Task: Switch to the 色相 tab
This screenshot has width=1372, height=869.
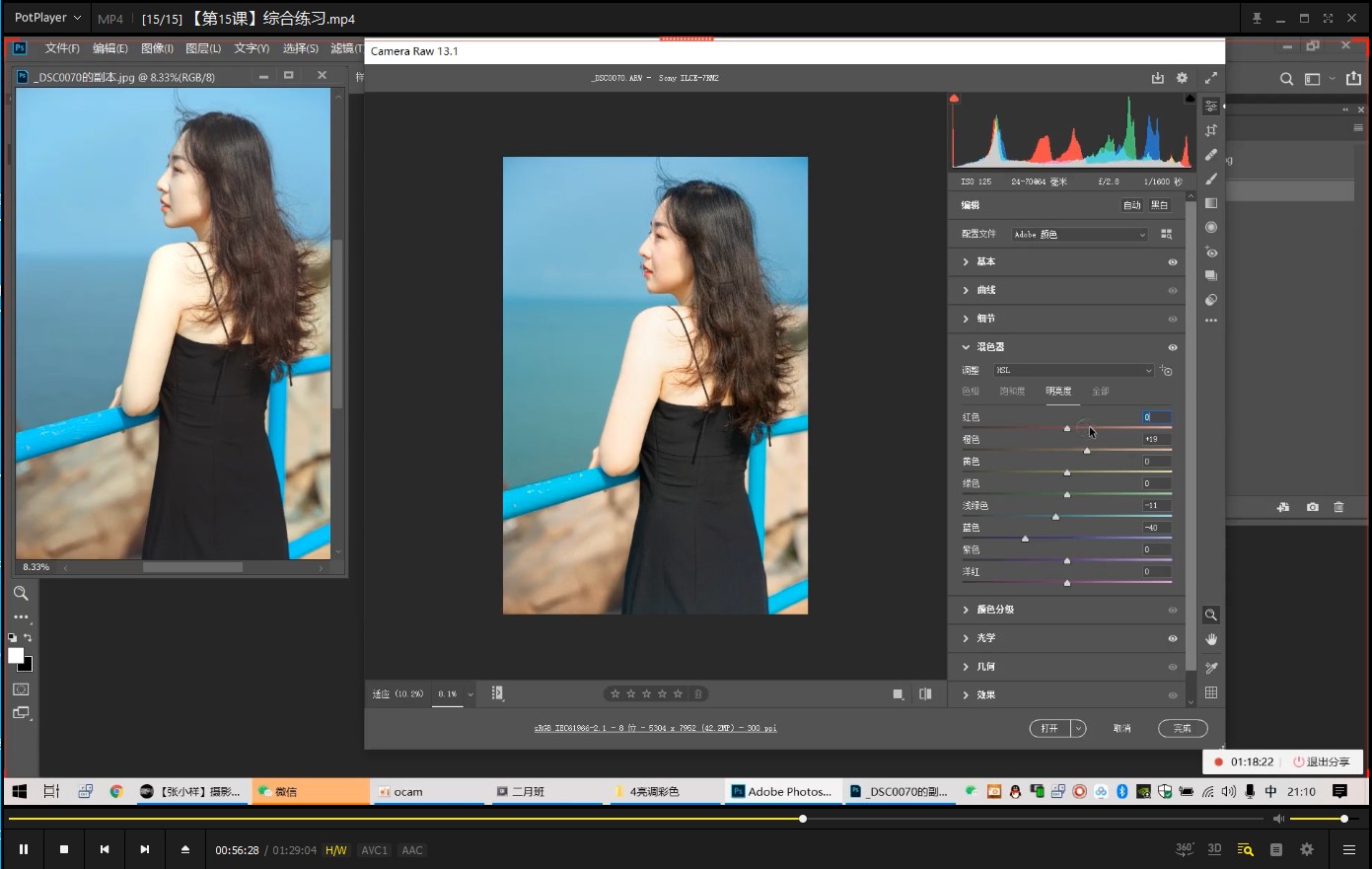Action: tap(971, 392)
